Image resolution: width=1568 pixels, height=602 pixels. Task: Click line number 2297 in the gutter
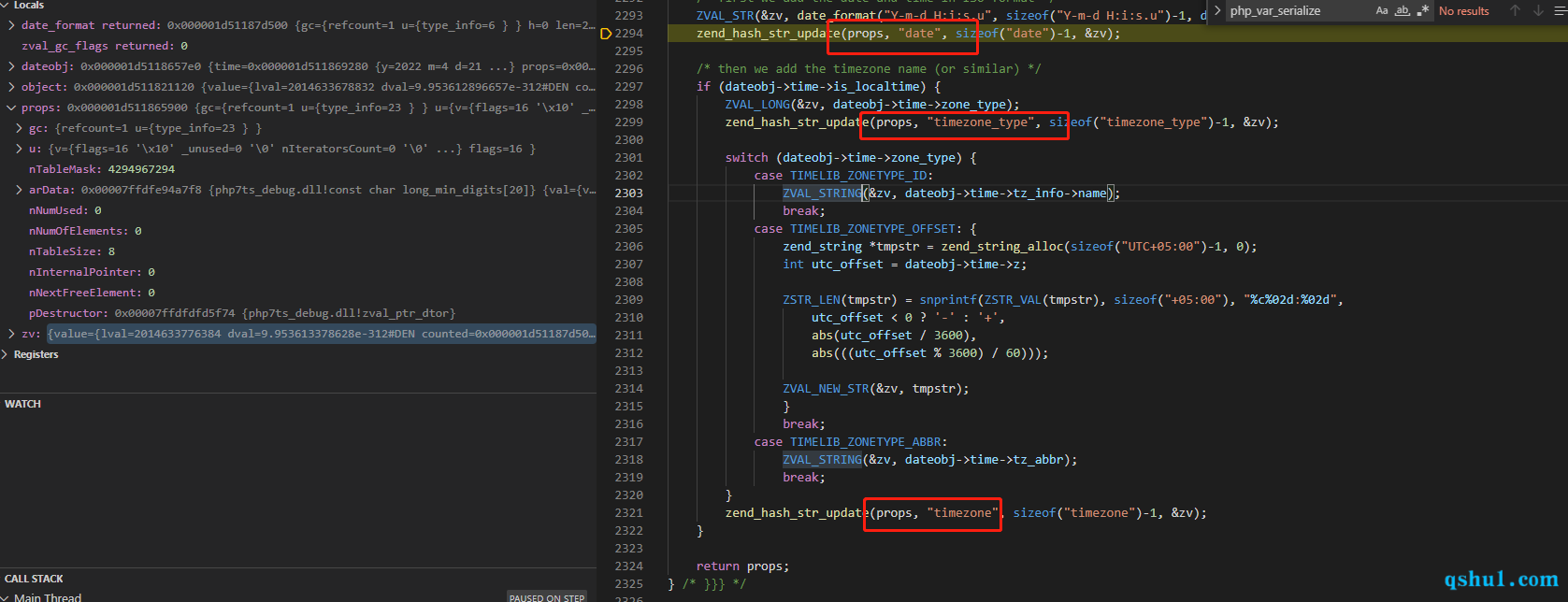pyautogui.click(x=629, y=87)
